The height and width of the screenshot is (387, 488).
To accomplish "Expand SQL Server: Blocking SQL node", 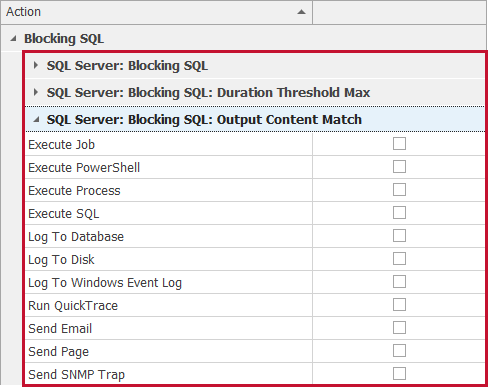I will 36,65.
